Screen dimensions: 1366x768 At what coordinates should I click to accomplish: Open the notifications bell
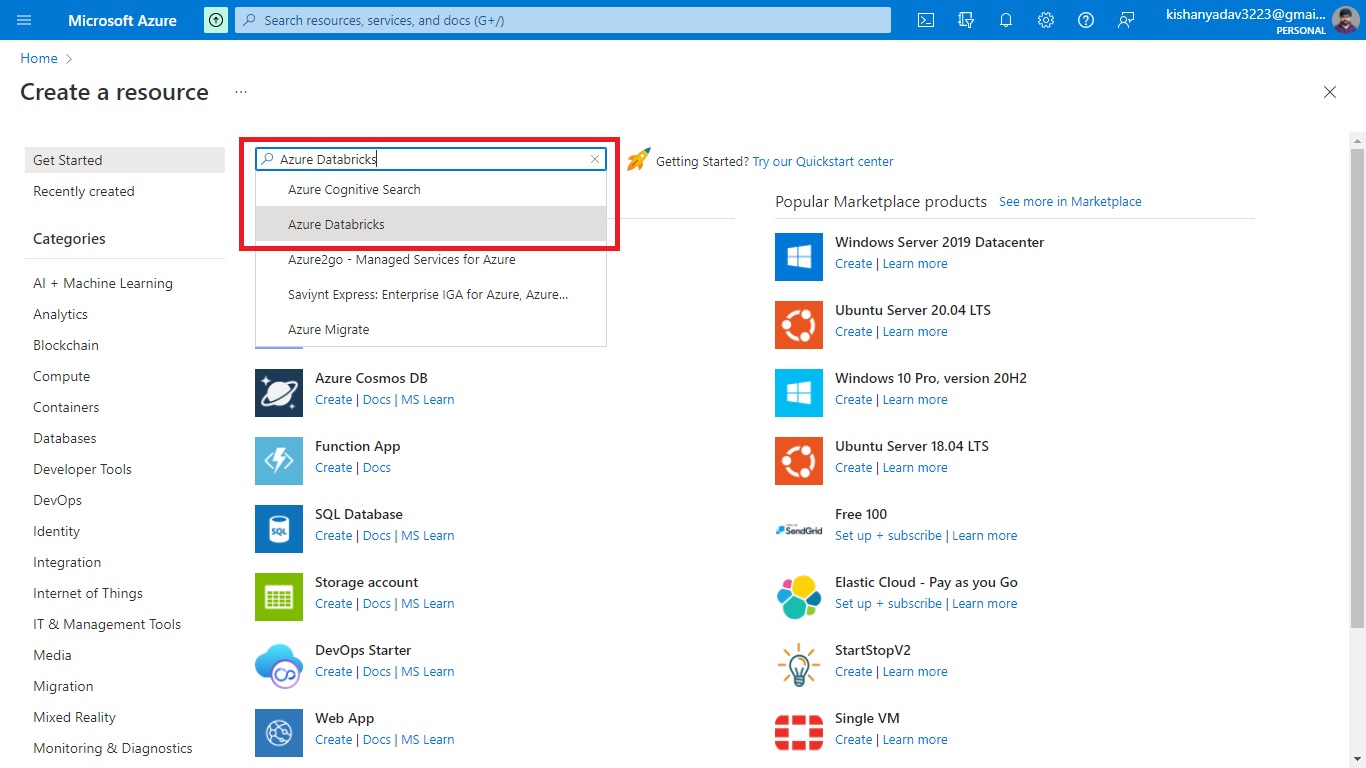[x=1006, y=20]
